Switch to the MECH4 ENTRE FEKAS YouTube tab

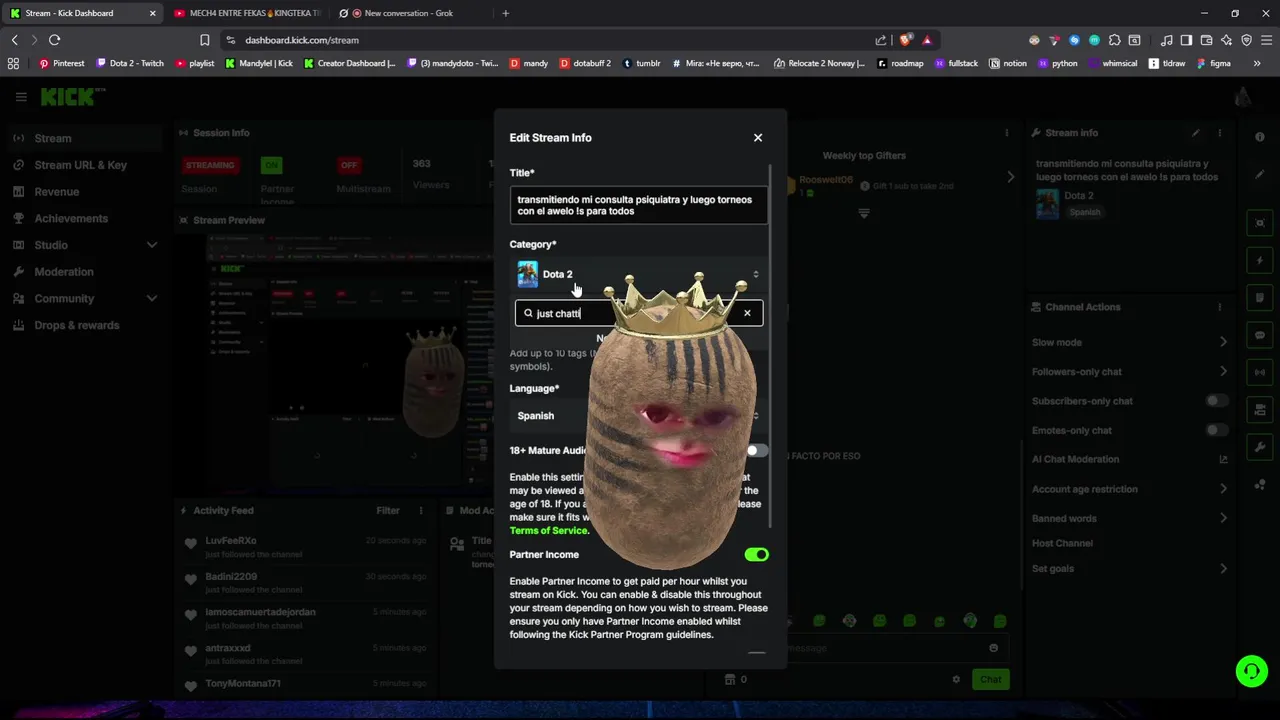[246, 13]
